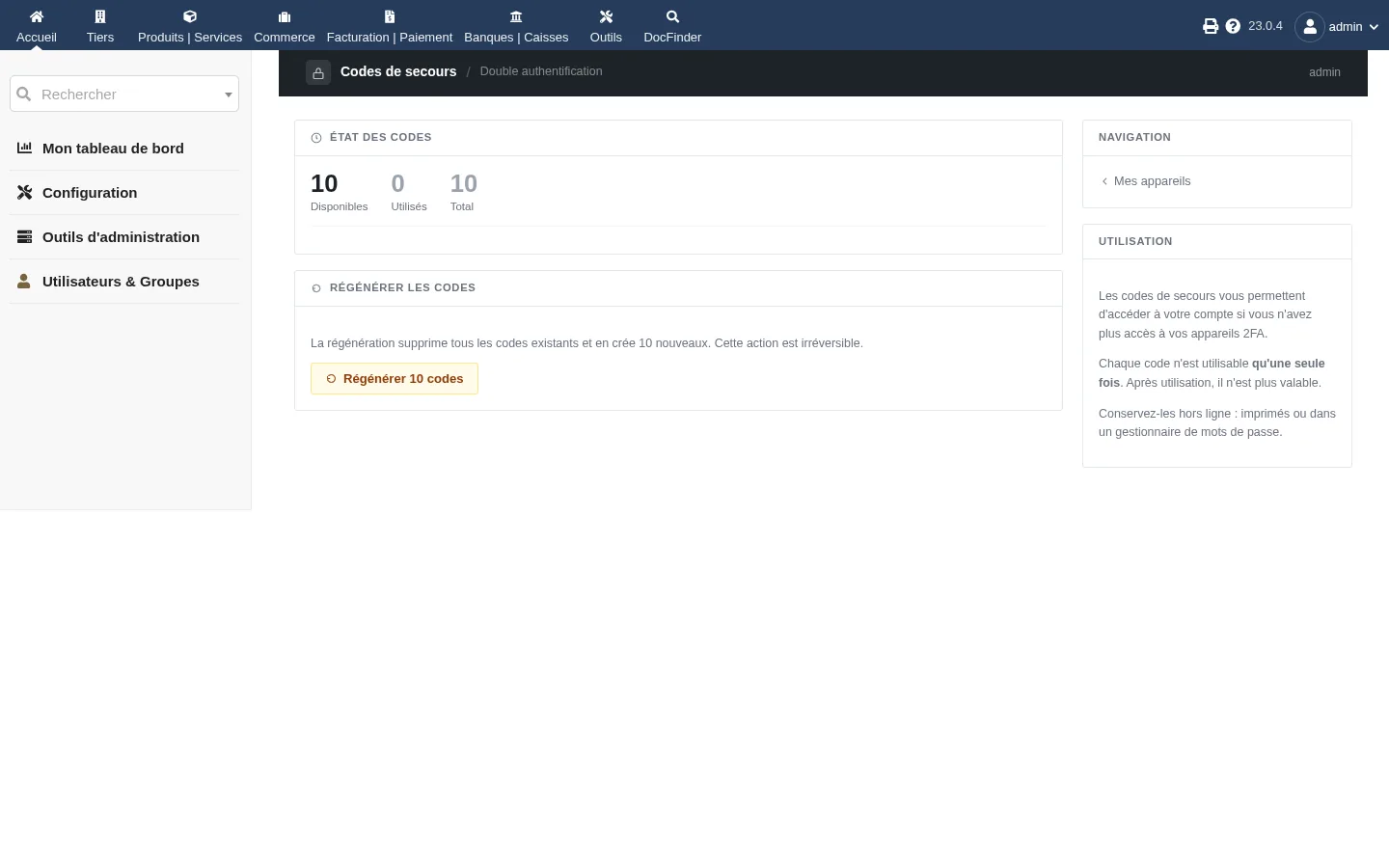Image resolution: width=1389 pixels, height=868 pixels.
Task: Open the Commerce briefcase icon
Action: pos(285,16)
